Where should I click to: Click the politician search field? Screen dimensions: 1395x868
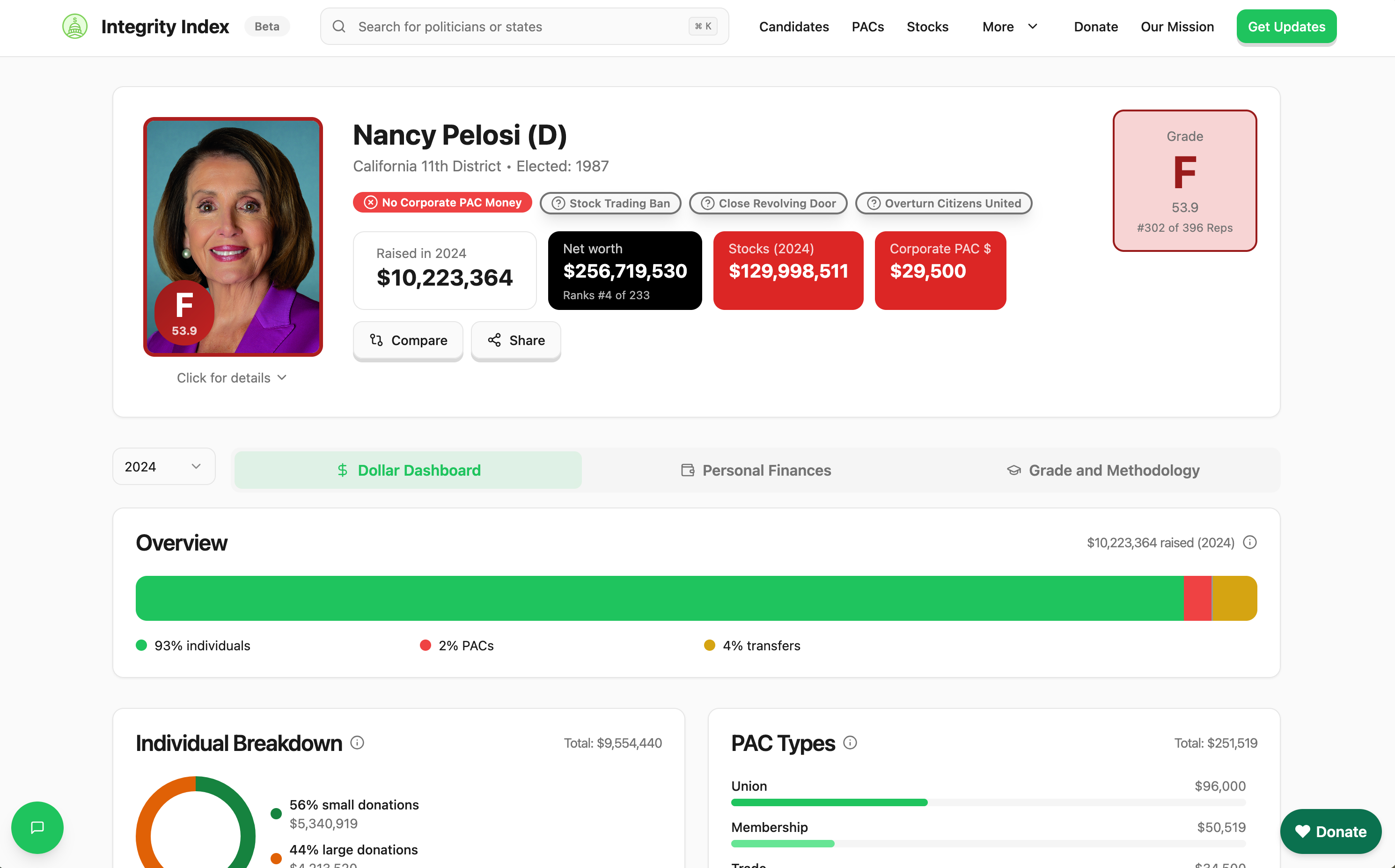pos(516,26)
